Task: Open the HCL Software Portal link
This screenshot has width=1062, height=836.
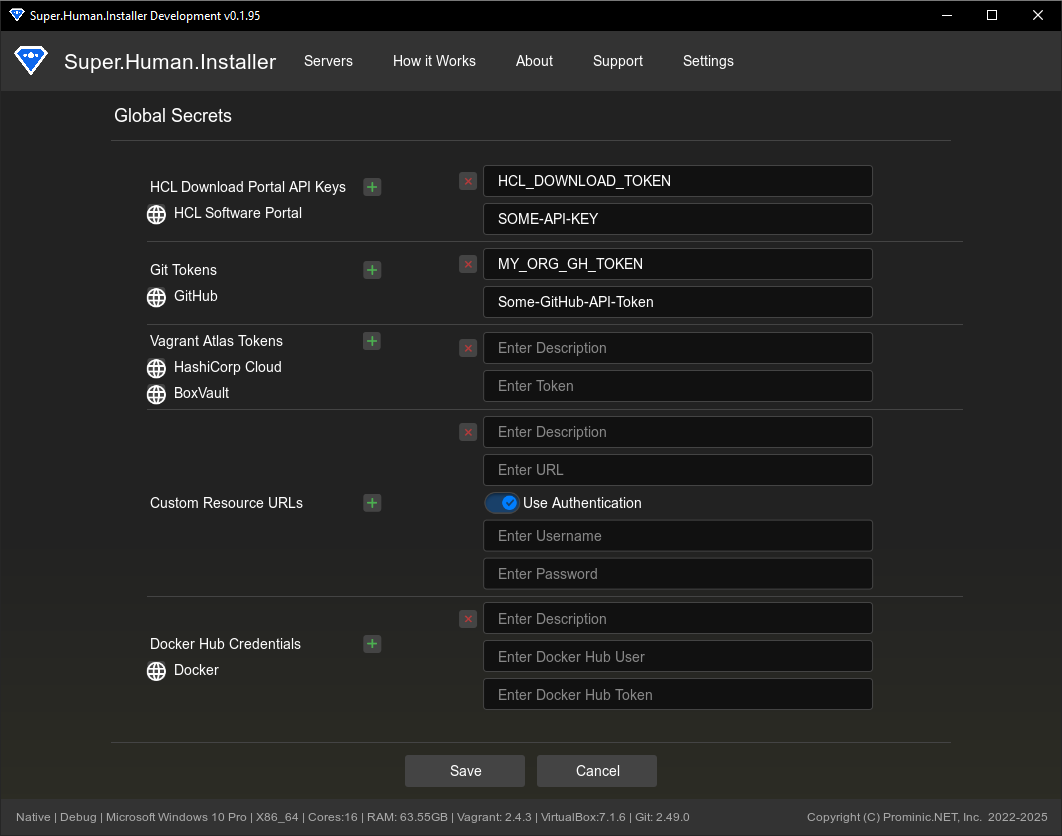Action: (x=237, y=213)
